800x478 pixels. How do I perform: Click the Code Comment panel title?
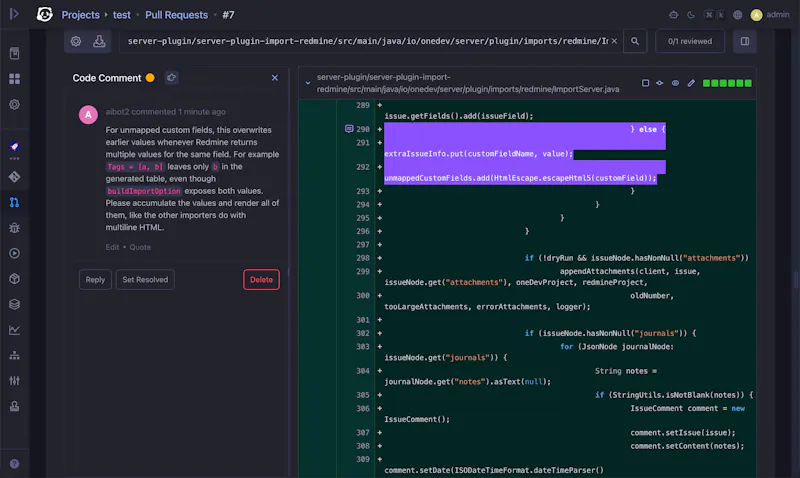click(x=107, y=78)
